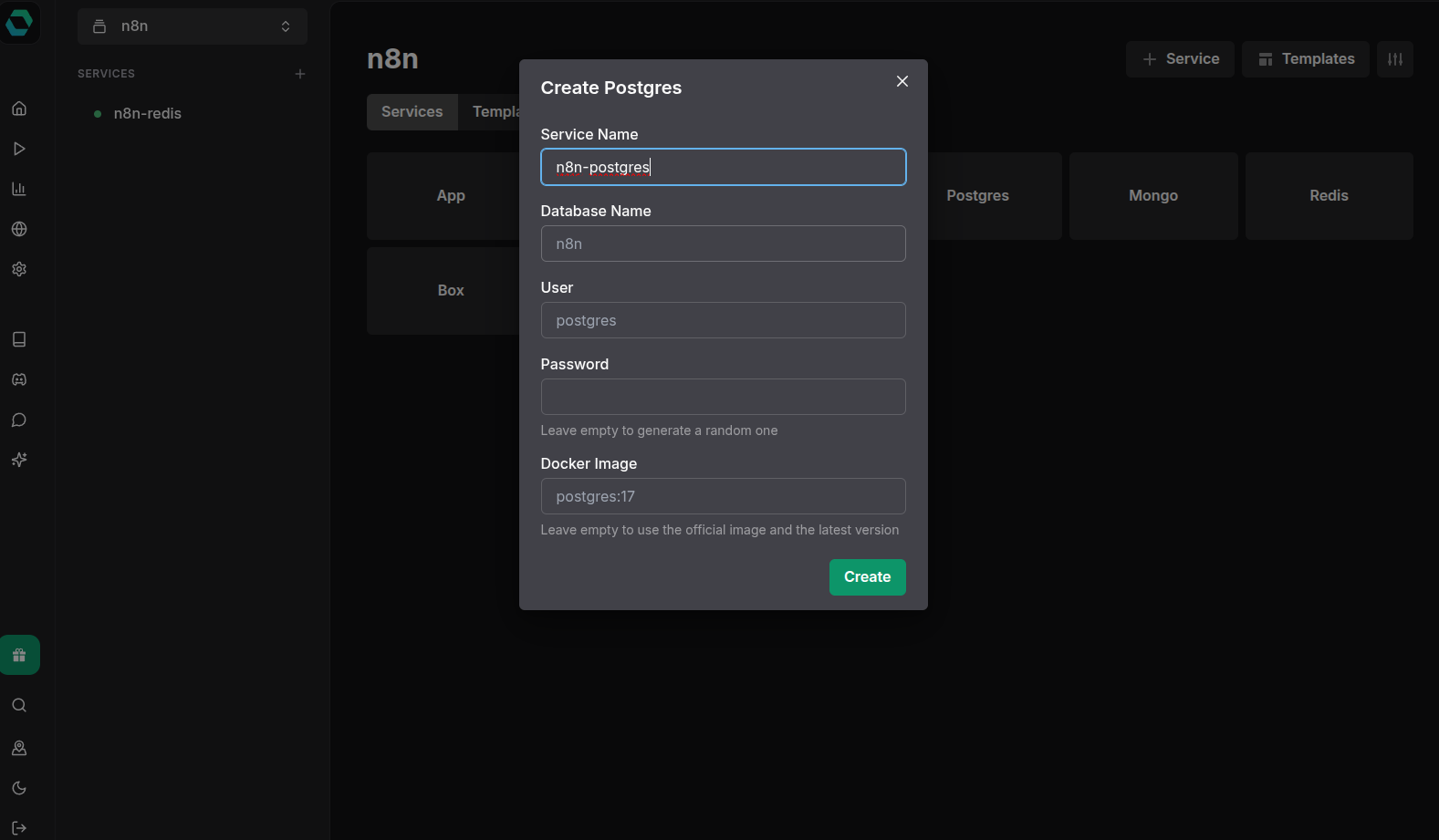Viewport: 1439px width, 840px height.
Task: Choose the Box service card
Action: point(443,291)
